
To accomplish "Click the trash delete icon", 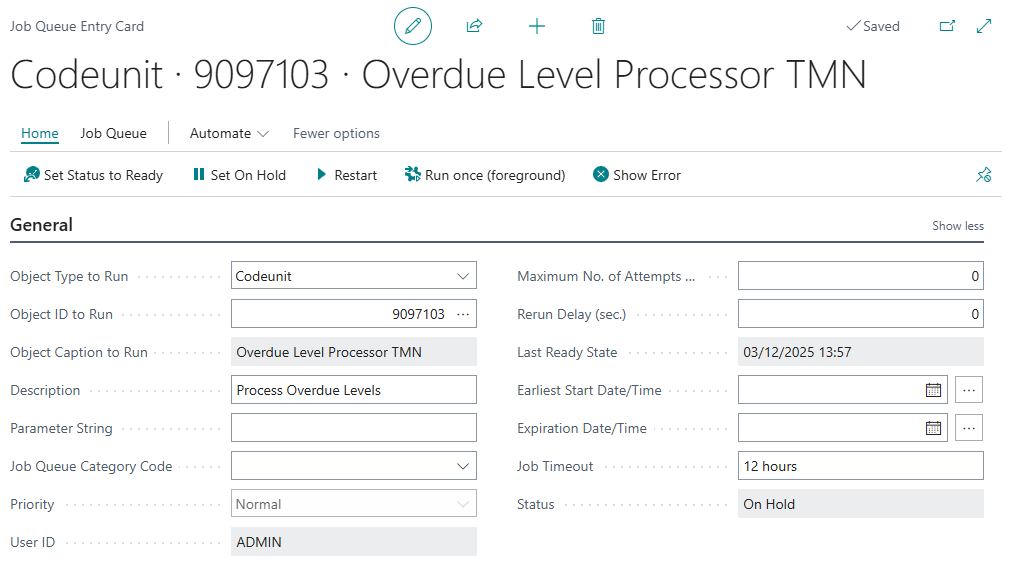I will (x=598, y=26).
